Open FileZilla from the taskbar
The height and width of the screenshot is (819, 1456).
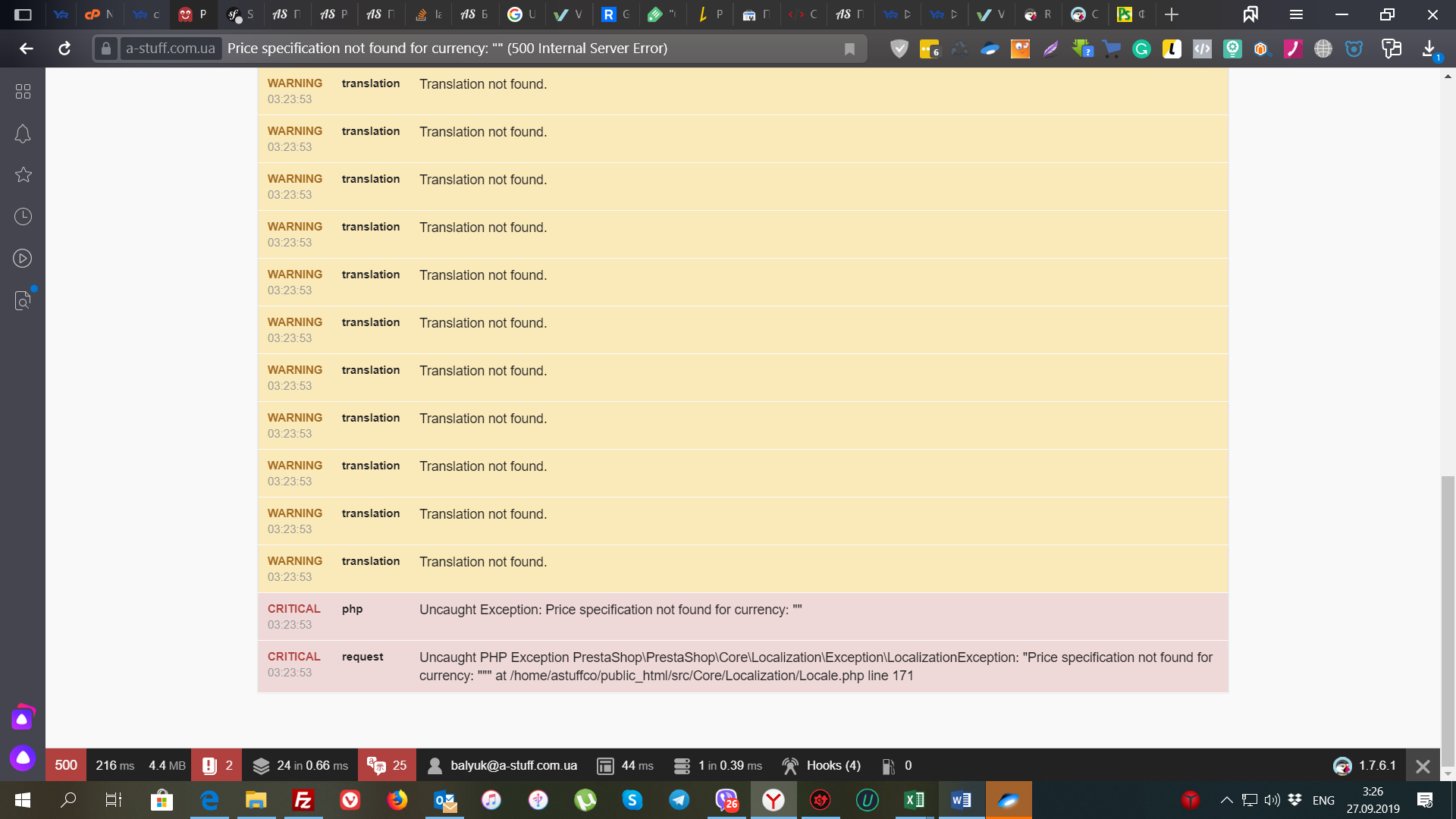click(303, 800)
